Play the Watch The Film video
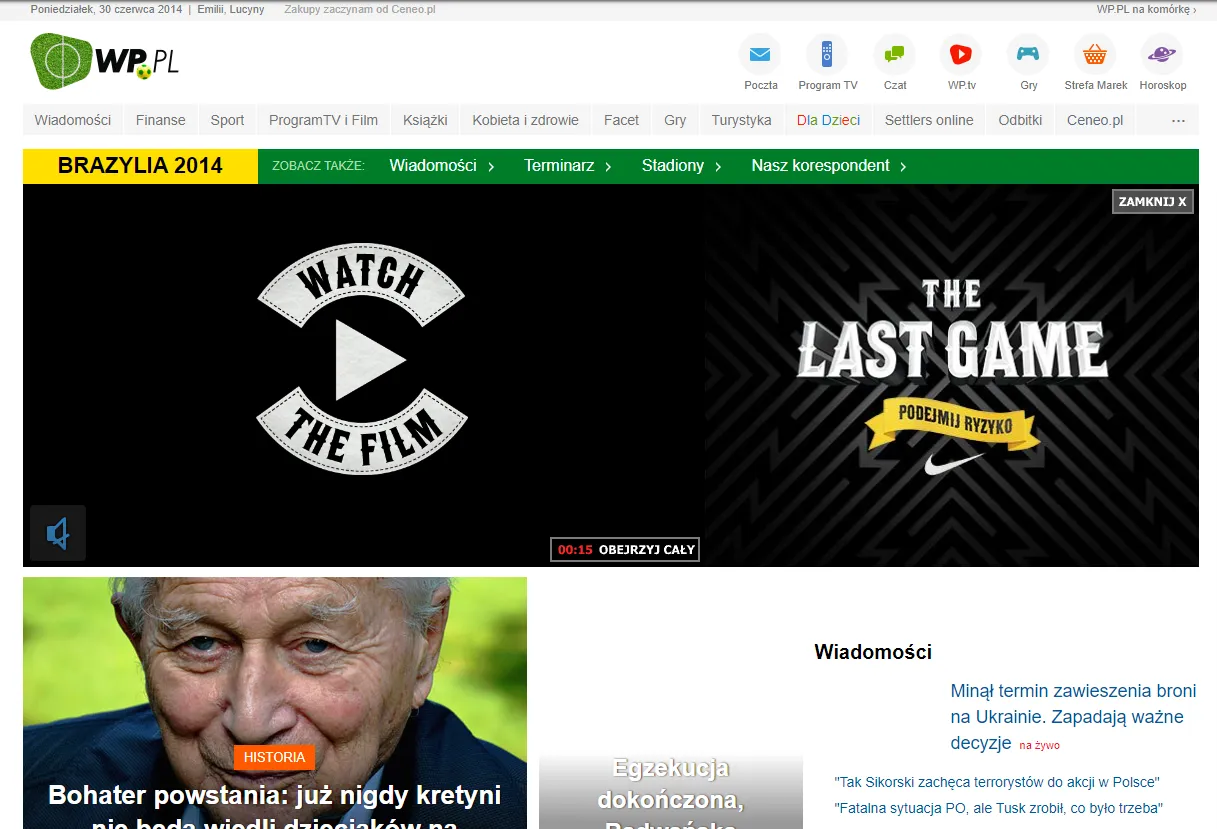Viewport: 1217px width, 829px height. 362,359
